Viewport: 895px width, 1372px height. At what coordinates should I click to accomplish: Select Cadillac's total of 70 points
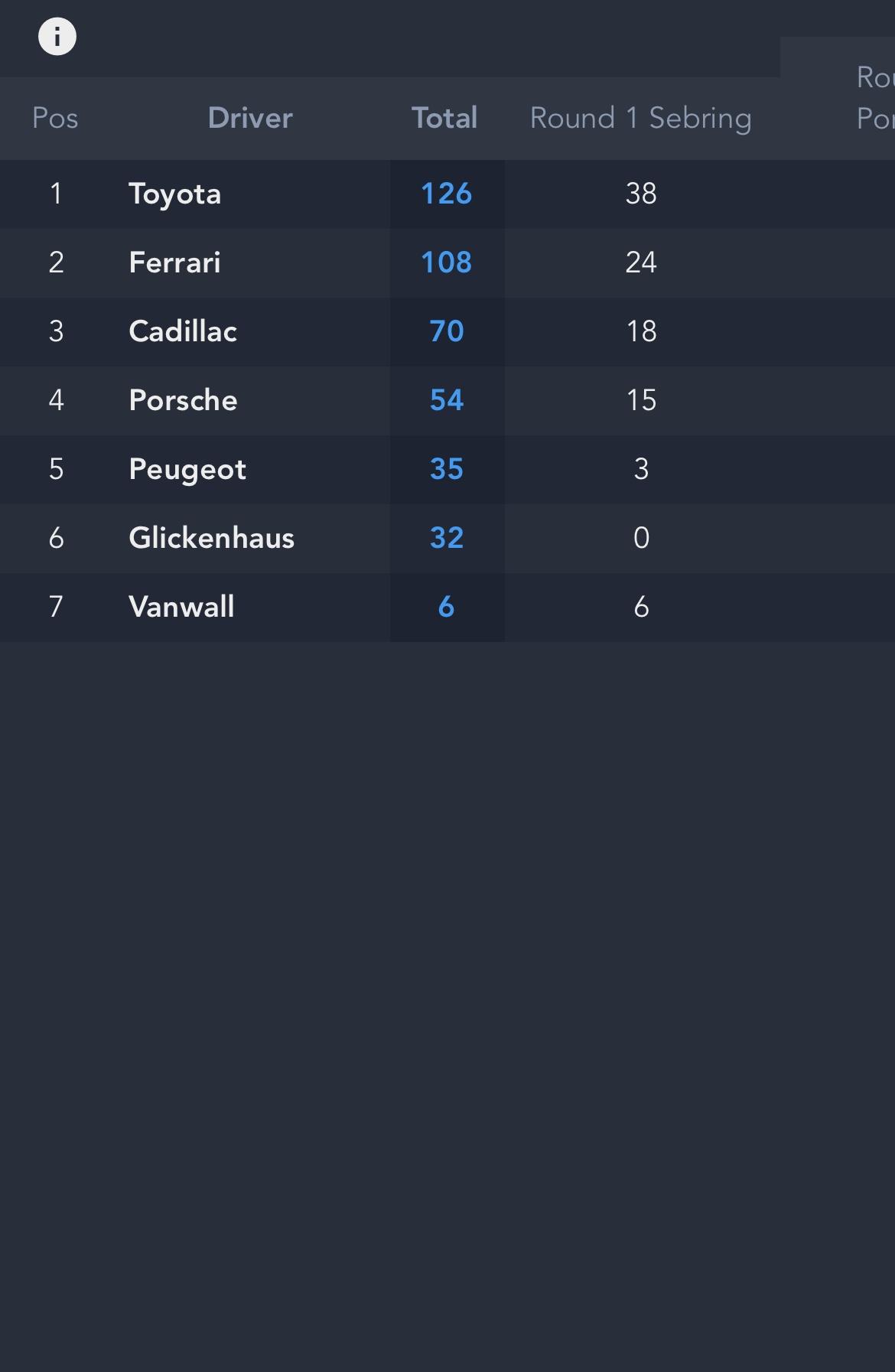[447, 331]
